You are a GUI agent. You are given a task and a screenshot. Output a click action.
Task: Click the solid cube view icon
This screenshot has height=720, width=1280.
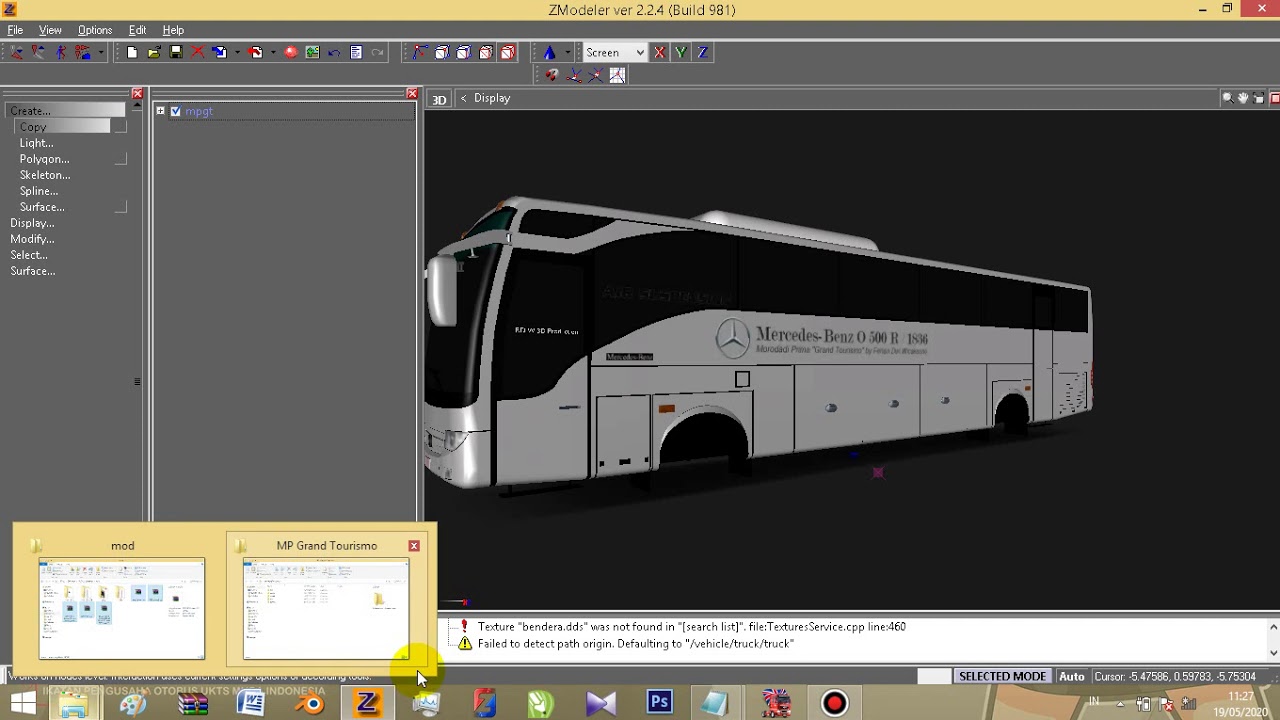(x=464, y=52)
